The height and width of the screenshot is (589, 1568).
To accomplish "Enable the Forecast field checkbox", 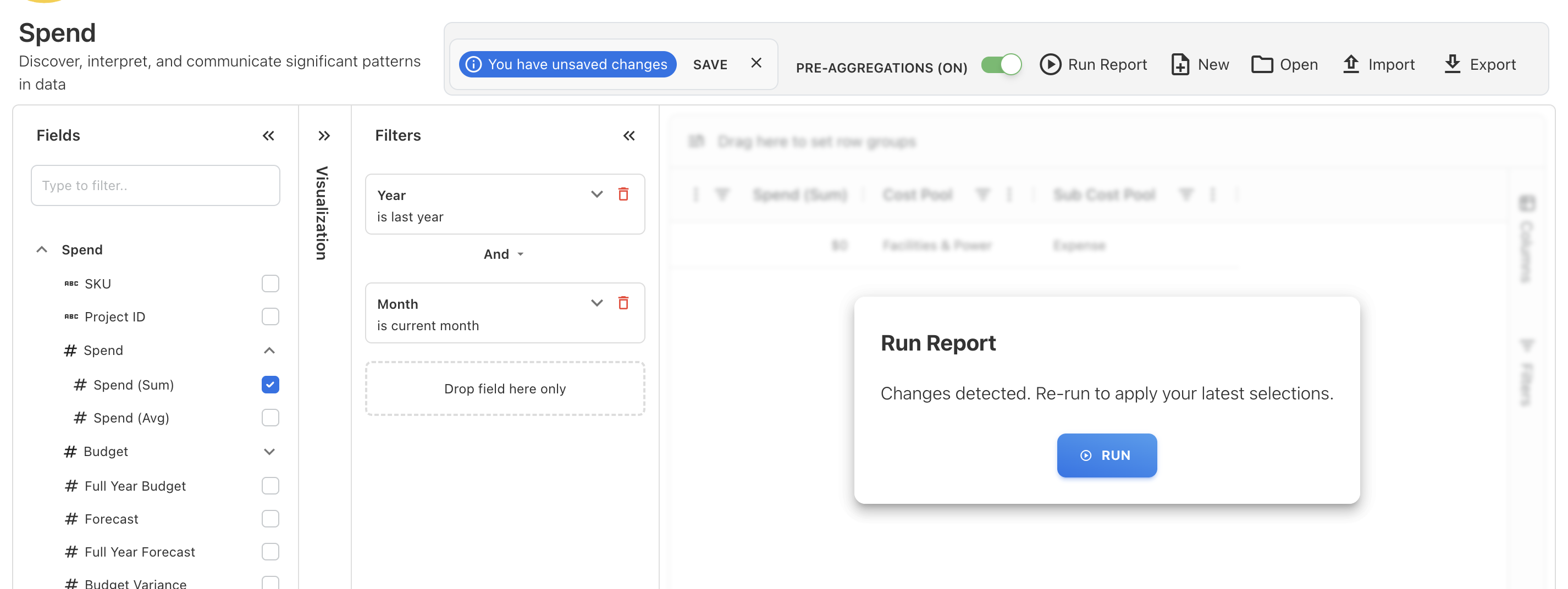I will pyautogui.click(x=270, y=519).
